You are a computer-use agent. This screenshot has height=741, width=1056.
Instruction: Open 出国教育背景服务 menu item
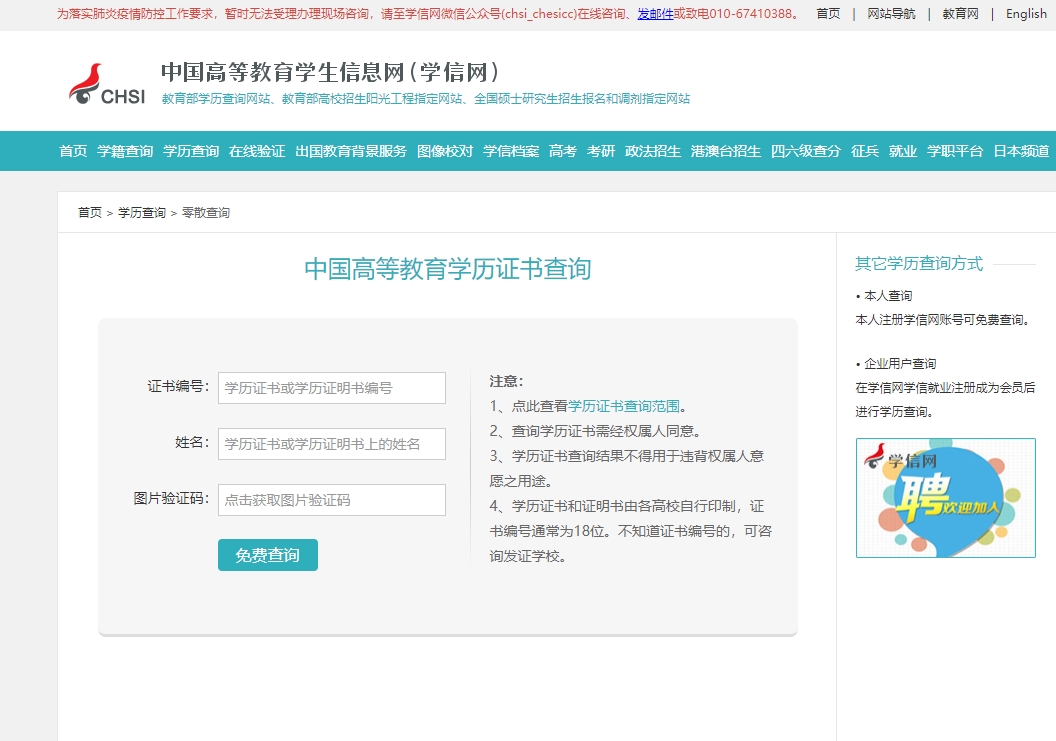tap(351, 151)
